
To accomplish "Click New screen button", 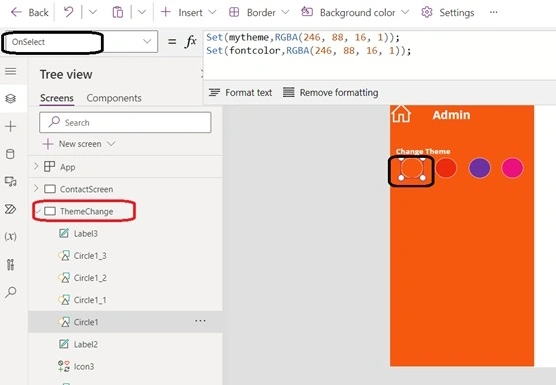I will [x=72, y=144].
